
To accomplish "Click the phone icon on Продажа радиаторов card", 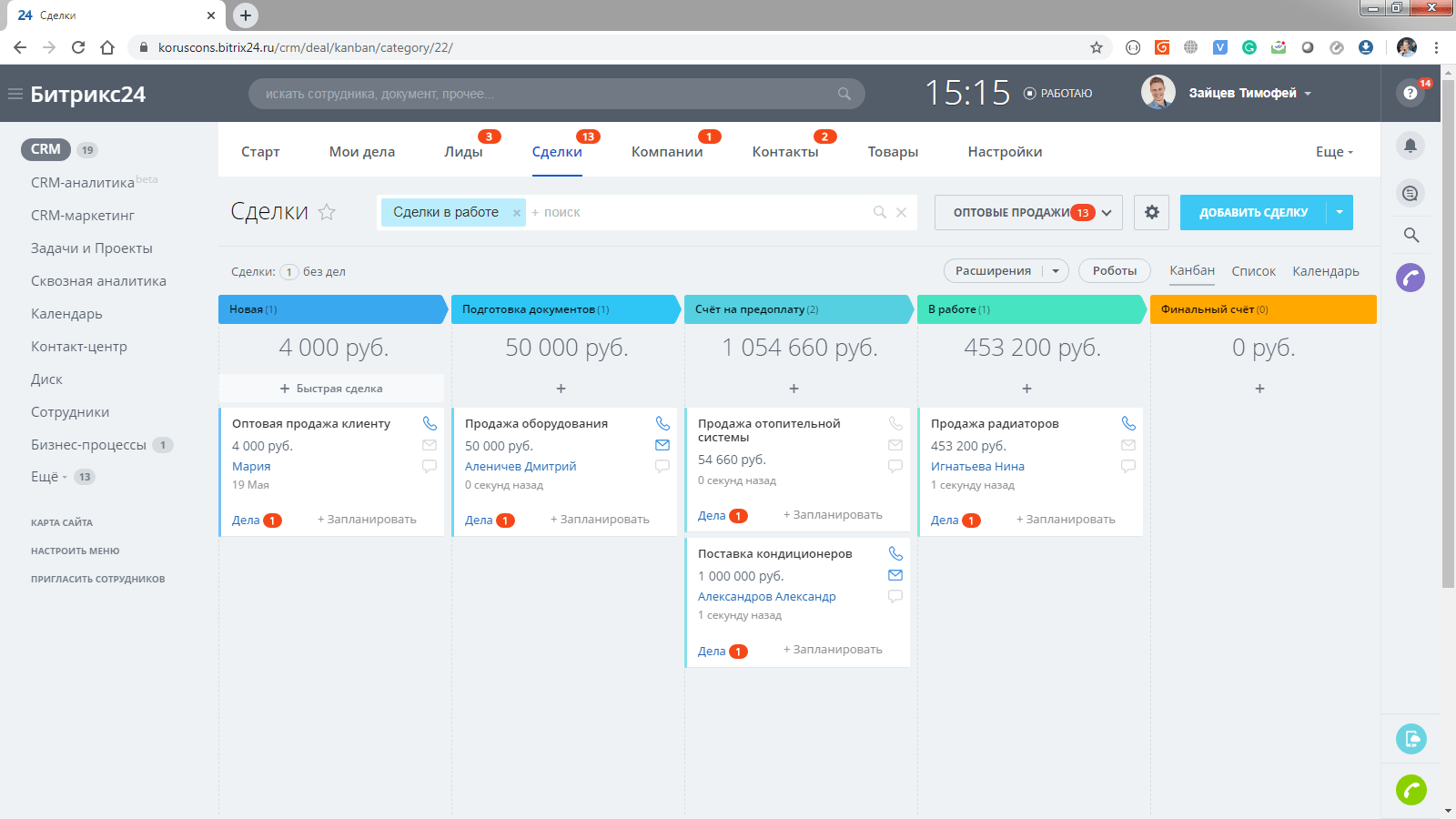I will 1128,423.
